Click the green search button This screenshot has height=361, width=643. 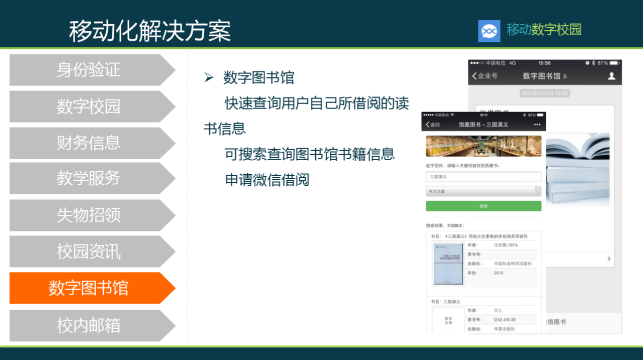point(483,206)
